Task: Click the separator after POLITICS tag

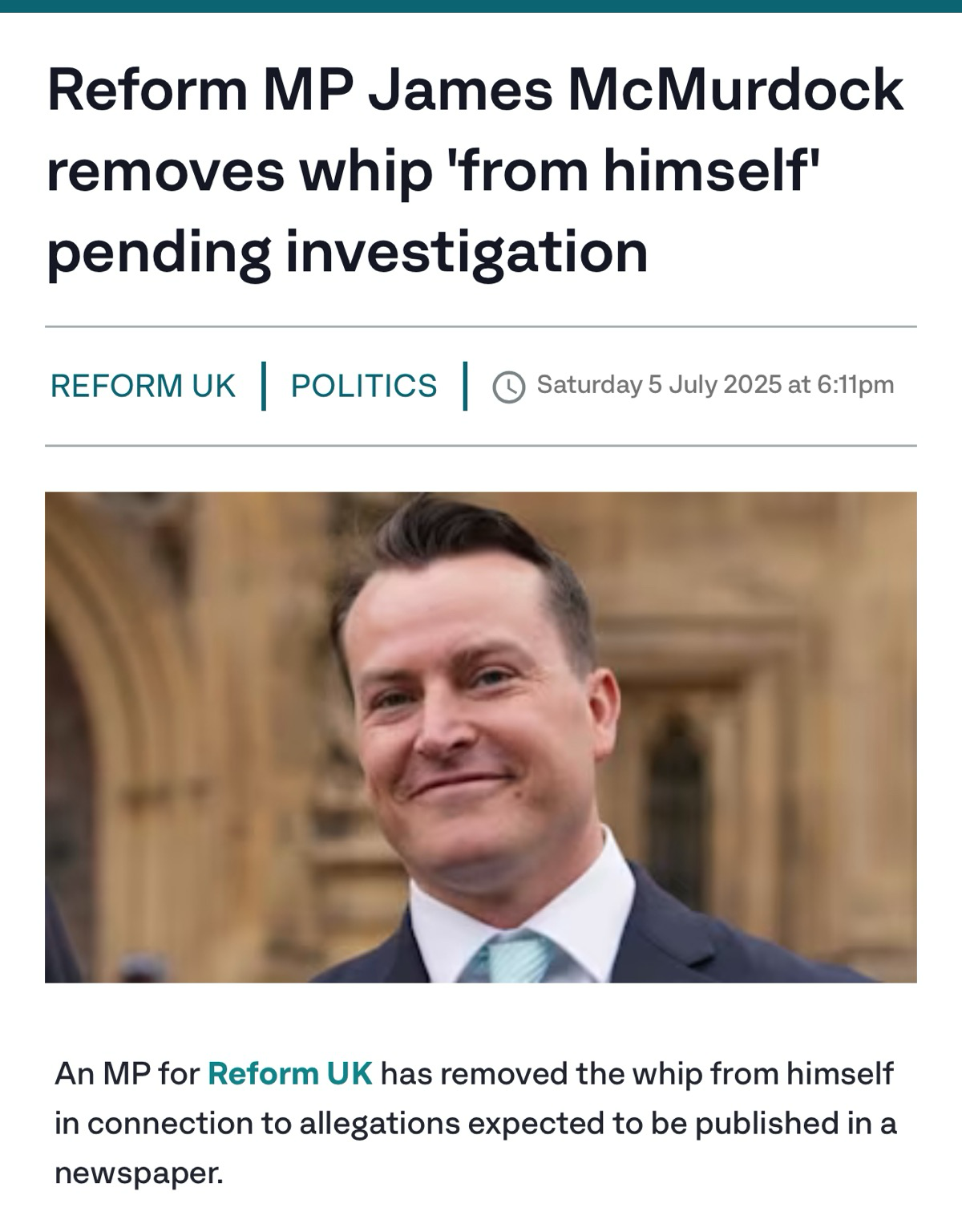Action: tap(465, 386)
